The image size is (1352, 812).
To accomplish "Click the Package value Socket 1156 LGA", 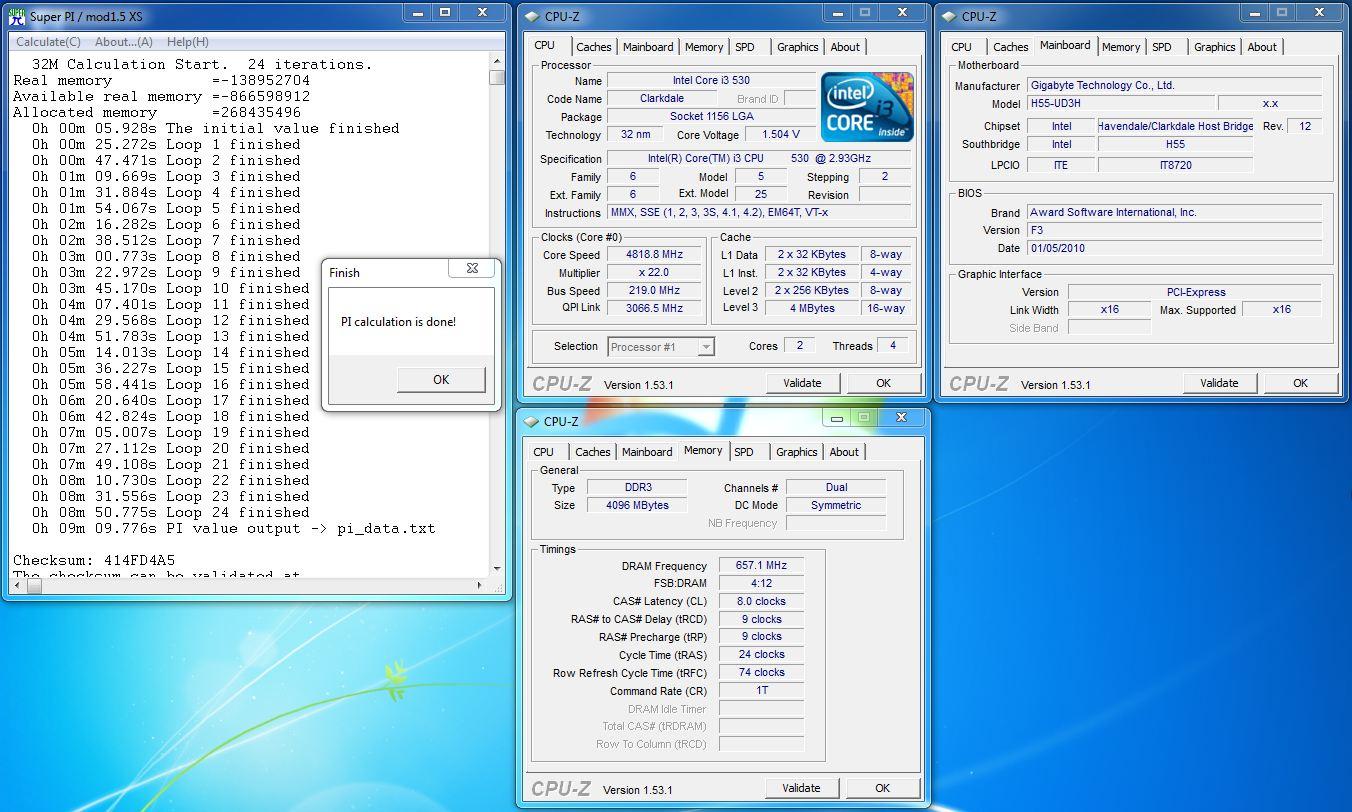I will [x=711, y=117].
